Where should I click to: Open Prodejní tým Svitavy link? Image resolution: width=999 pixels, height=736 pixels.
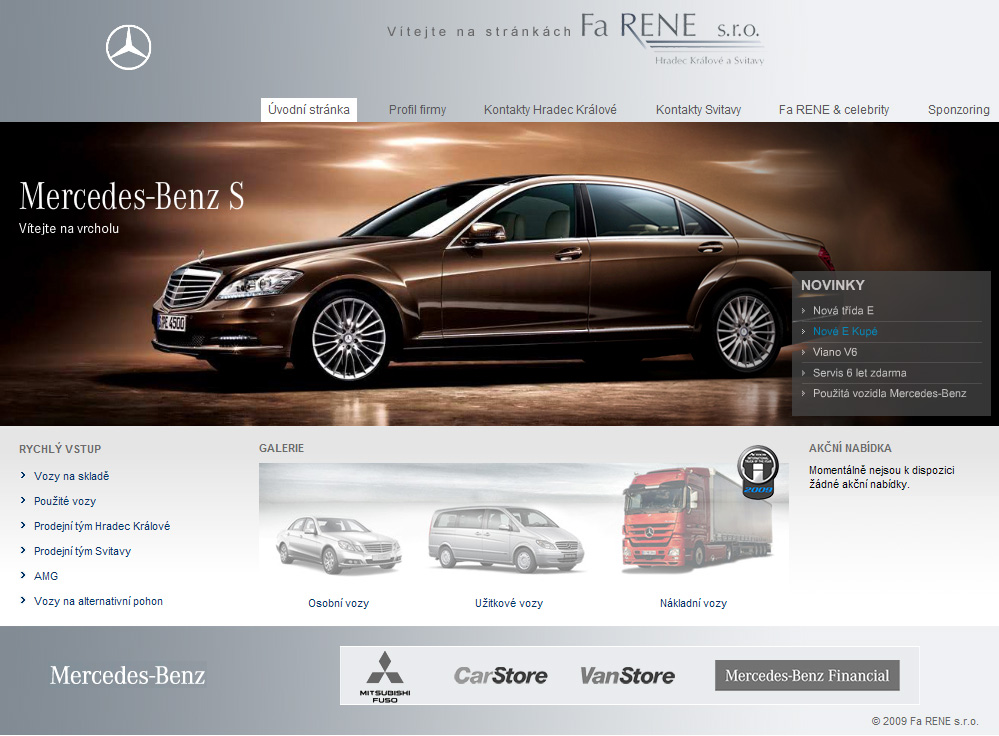pyautogui.click(x=82, y=551)
